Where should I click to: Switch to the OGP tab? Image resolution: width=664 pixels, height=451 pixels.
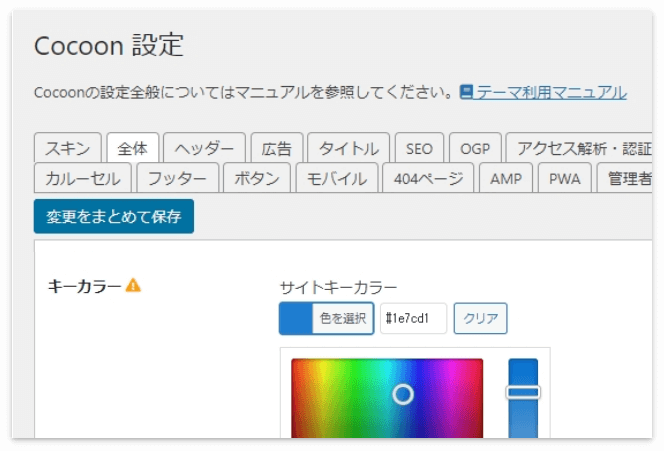point(475,148)
